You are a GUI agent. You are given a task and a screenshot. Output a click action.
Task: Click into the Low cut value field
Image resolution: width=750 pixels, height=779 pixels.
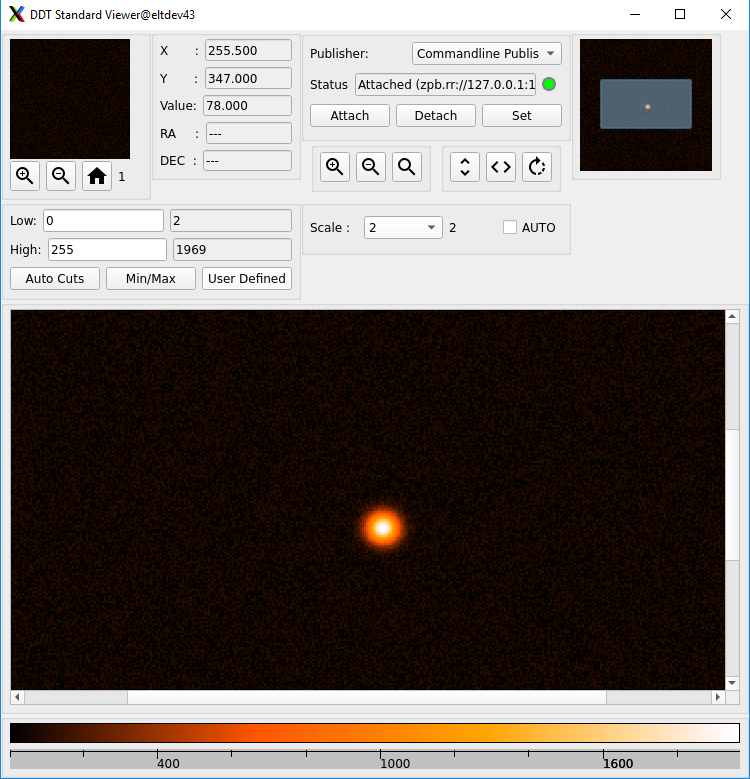click(103, 221)
